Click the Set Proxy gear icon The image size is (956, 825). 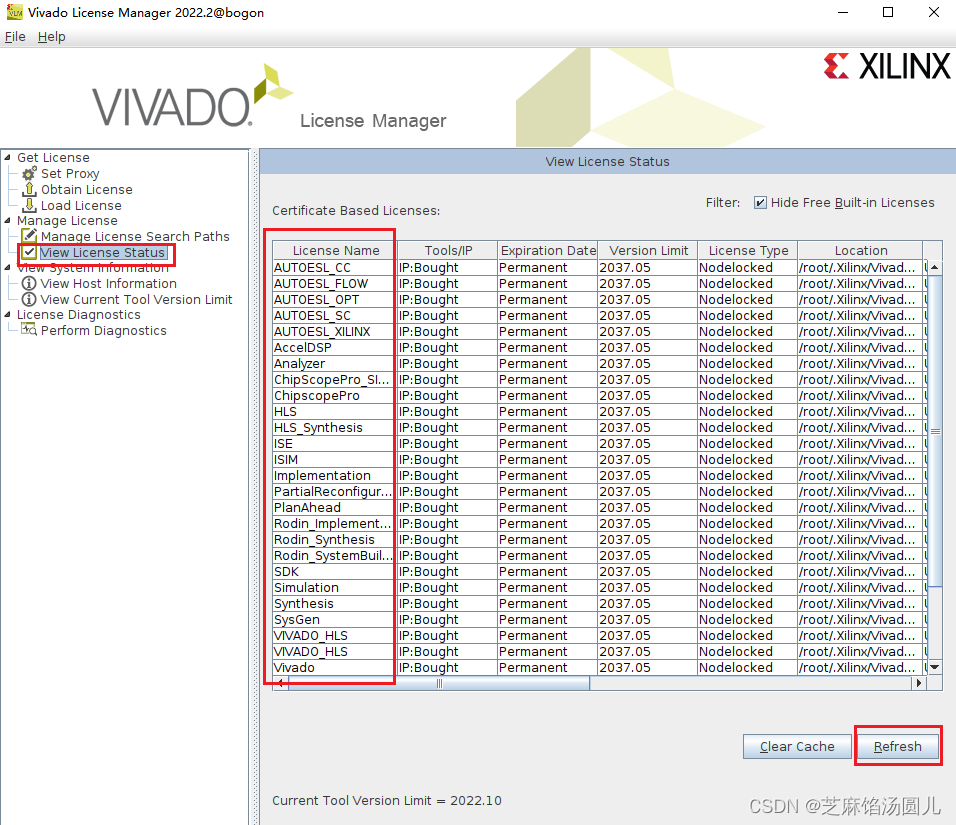[x=28, y=173]
